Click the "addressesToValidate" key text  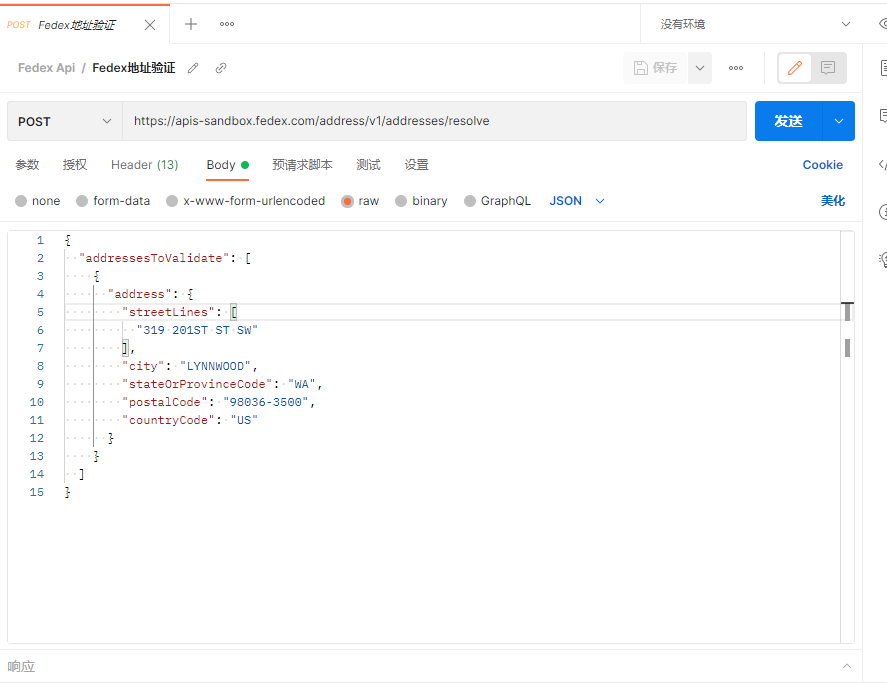tap(154, 258)
